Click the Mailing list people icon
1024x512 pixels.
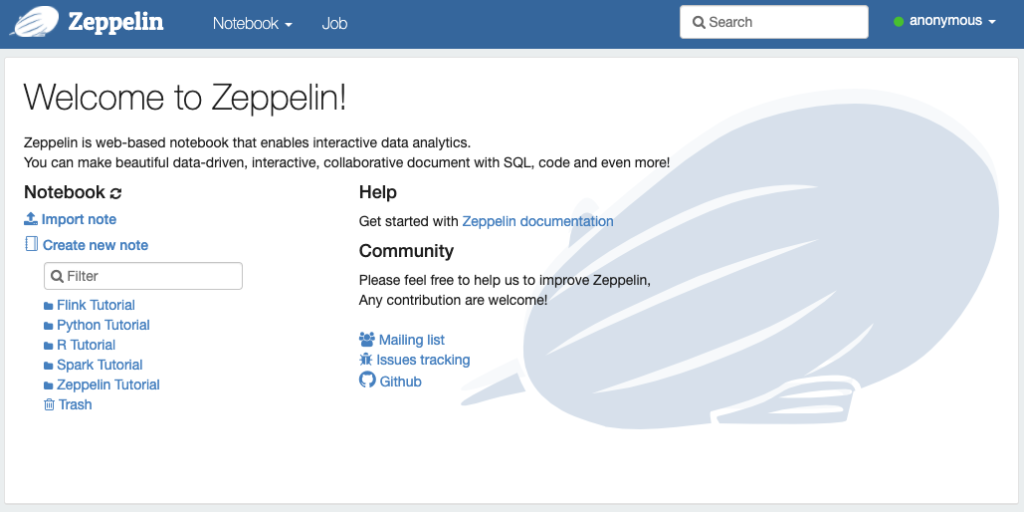pos(367,340)
